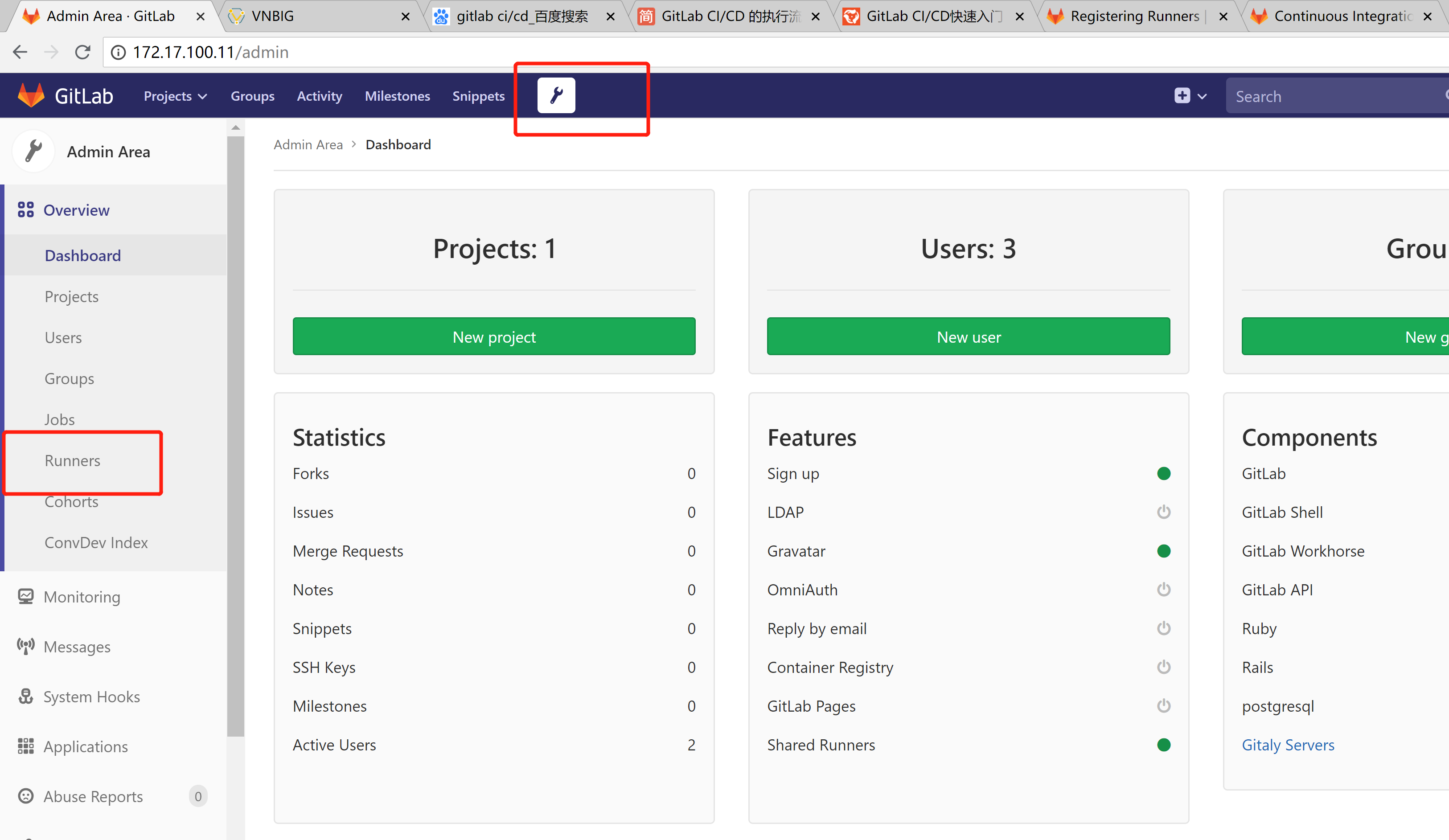This screenshot has height=840, width=1449.
Task: Select Projects in the sidebar
Action: coord(71,296)
